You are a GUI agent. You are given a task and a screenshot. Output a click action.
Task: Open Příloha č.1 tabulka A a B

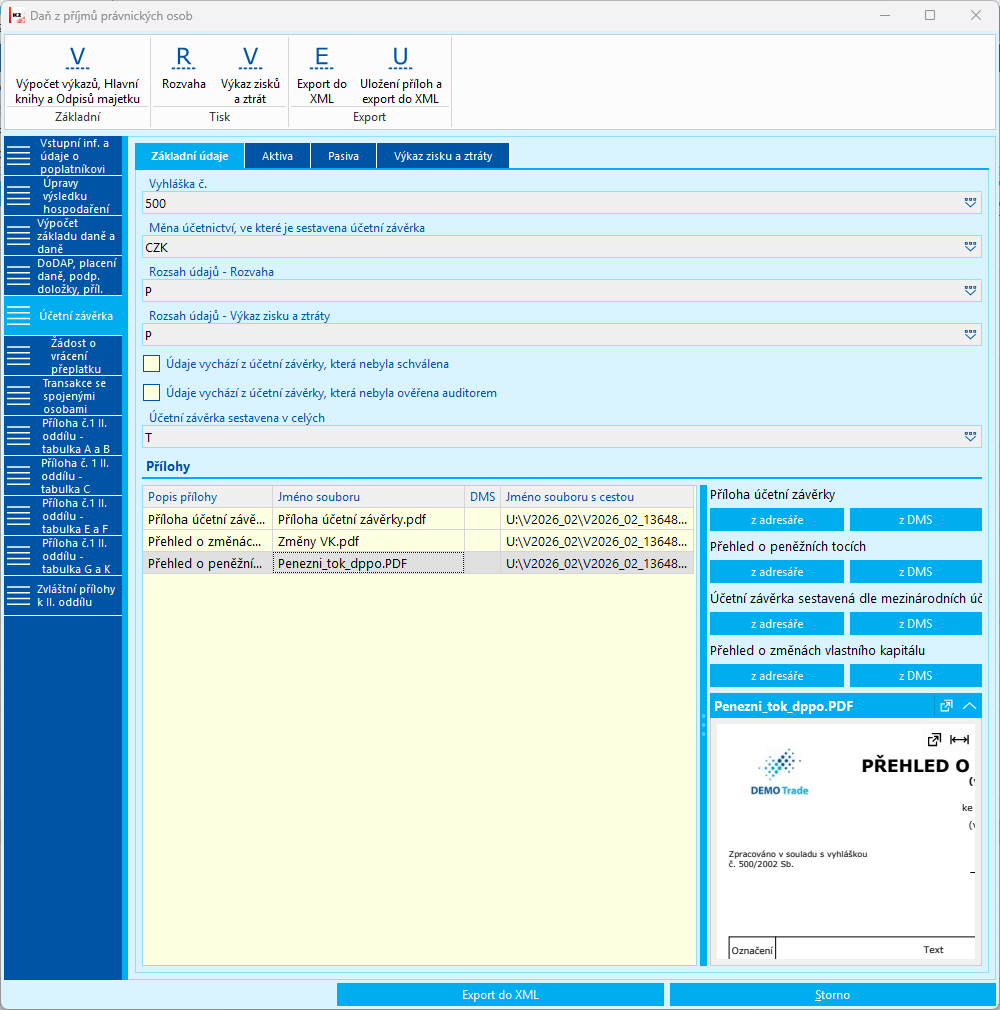pos(63,435)
